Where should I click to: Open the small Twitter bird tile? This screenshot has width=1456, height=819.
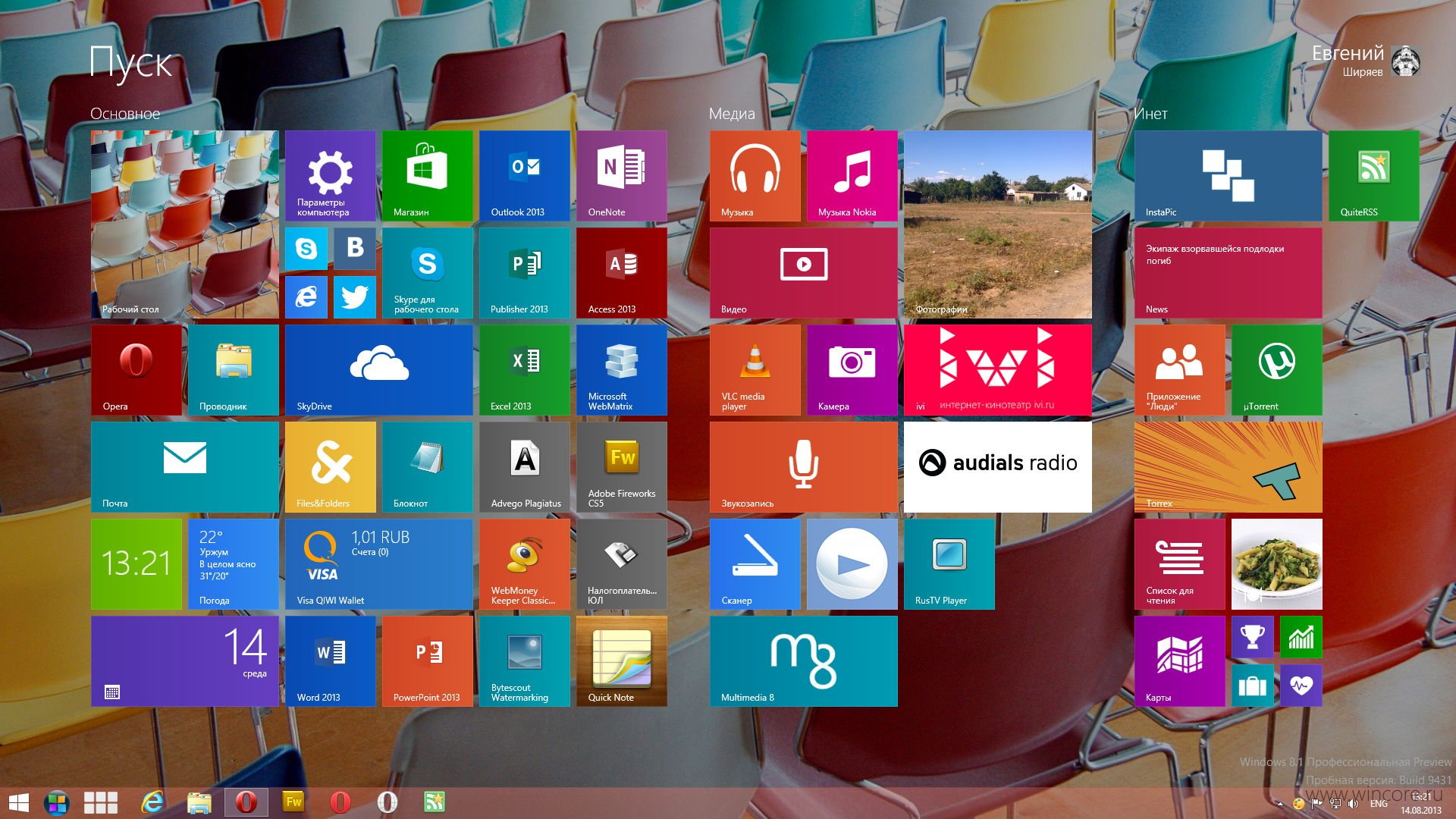tap(355, 297)
